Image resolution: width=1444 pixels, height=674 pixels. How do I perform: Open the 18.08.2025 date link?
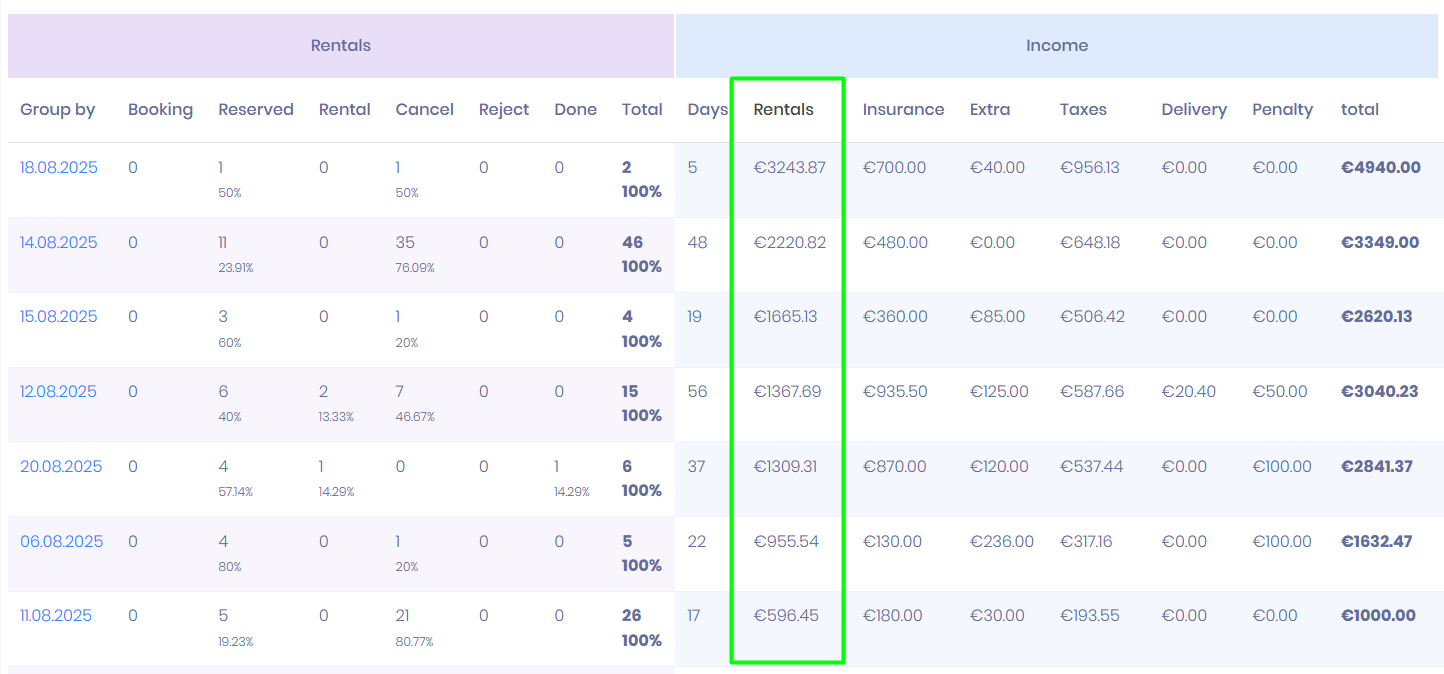pos(59,168)
